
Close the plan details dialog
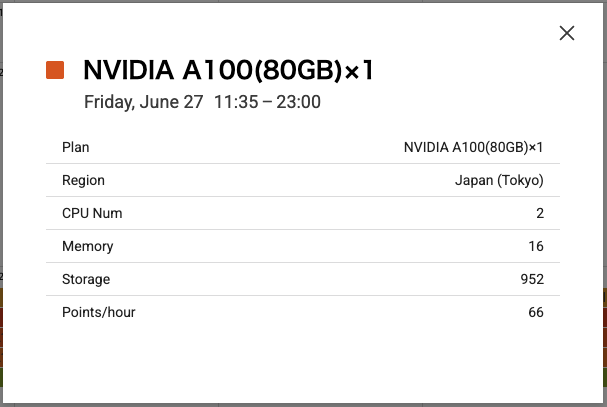(567, 33)
